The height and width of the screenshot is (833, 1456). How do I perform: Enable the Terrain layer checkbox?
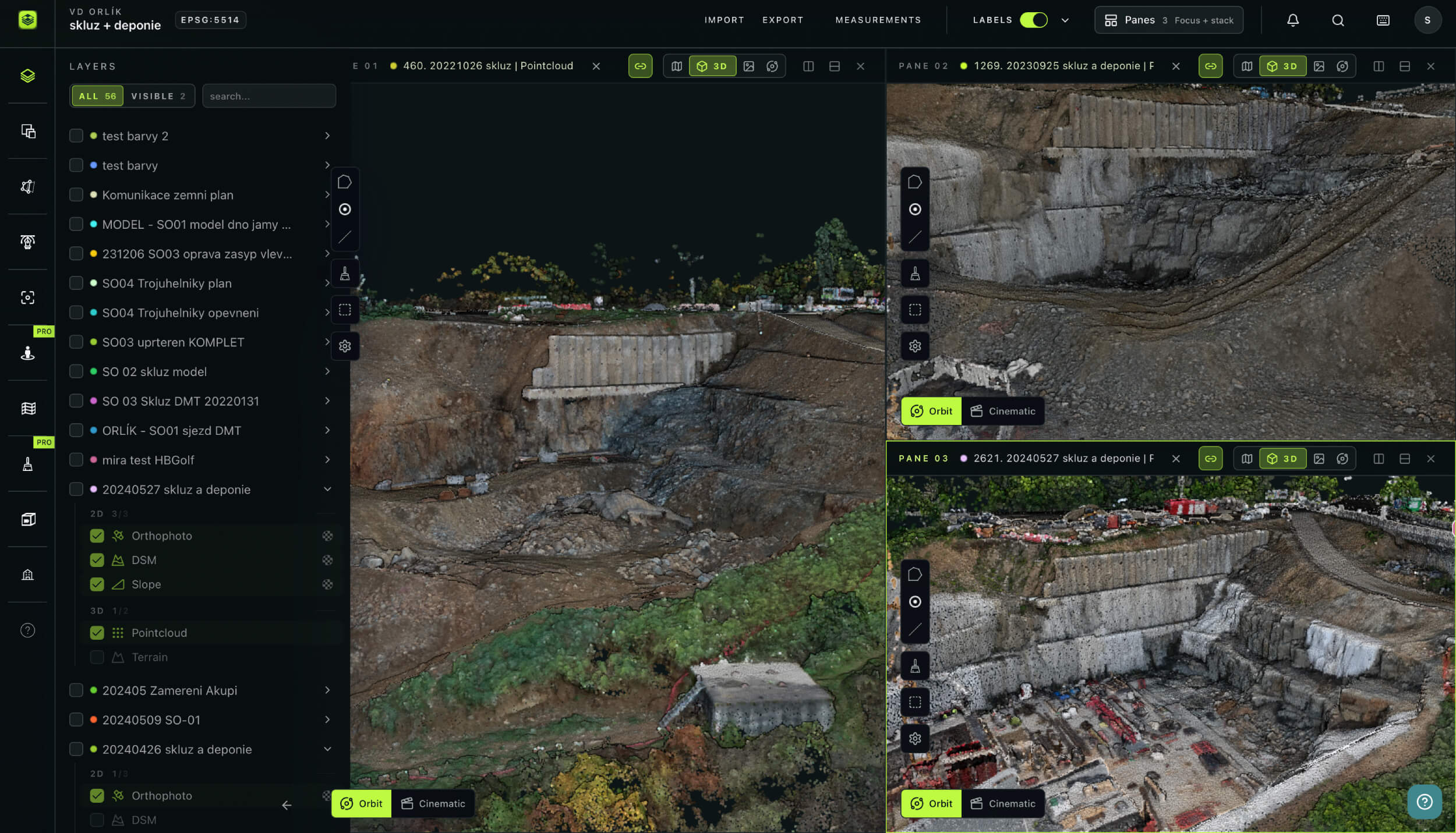pyautogui.click(x=97, y=657)
